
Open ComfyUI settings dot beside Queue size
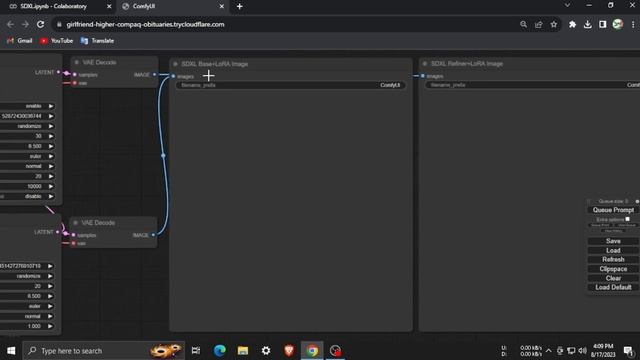point(637,201)
